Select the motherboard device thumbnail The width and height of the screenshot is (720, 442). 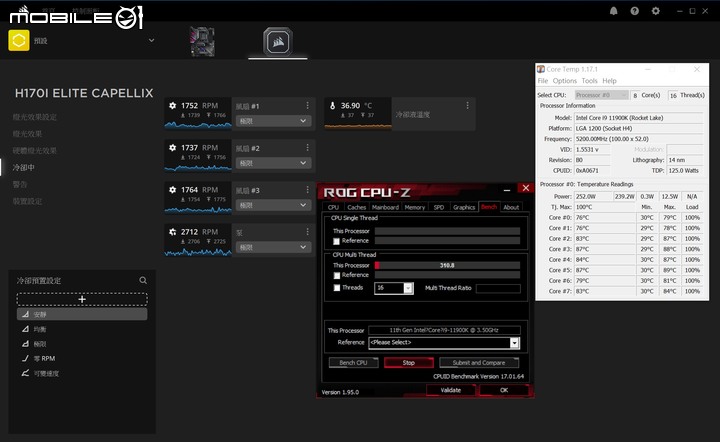point(202,42)
